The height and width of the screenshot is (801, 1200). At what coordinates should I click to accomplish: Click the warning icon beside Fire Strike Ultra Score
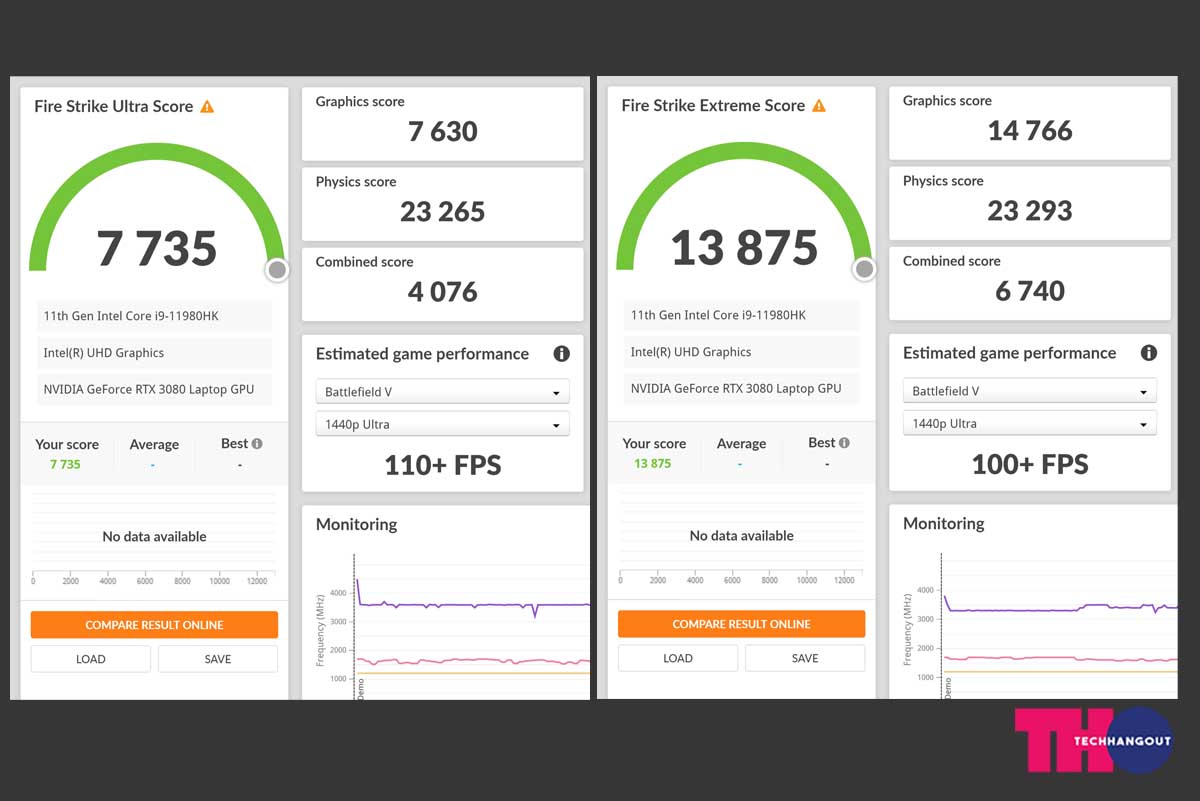207,106
